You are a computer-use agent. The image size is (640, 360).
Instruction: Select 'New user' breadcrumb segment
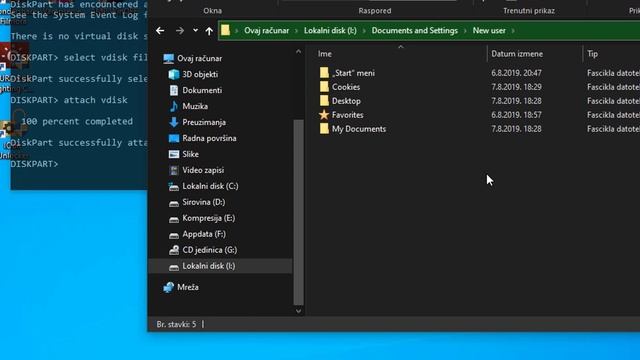pos(489,31)
